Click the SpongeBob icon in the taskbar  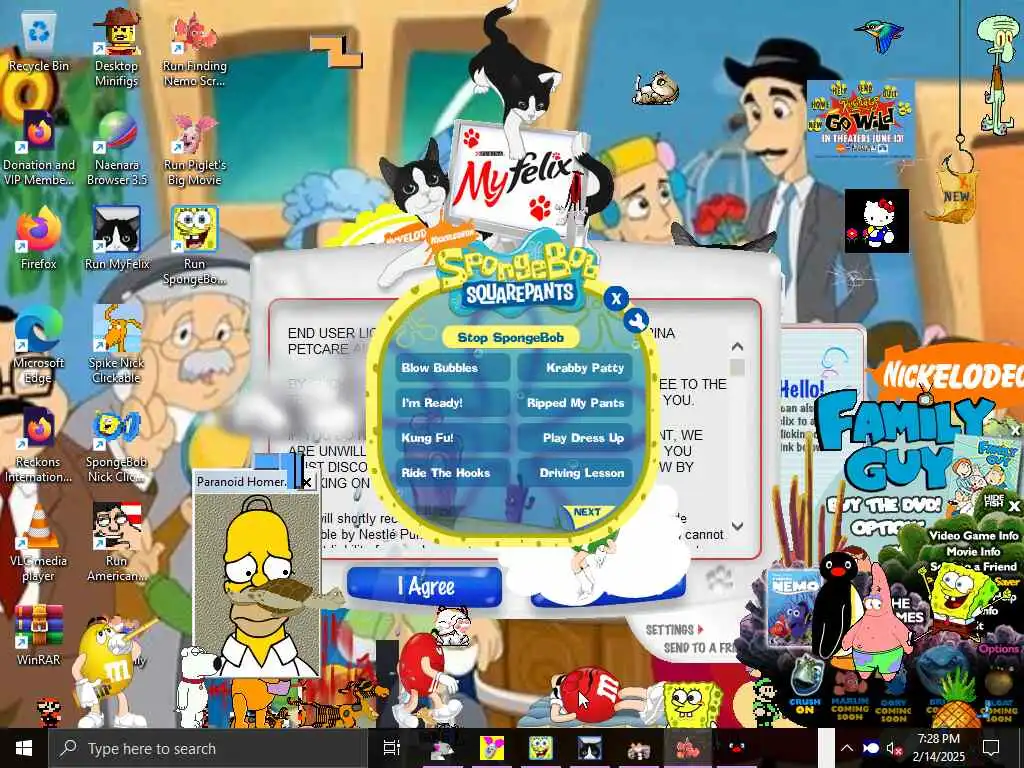coord(540,748)
